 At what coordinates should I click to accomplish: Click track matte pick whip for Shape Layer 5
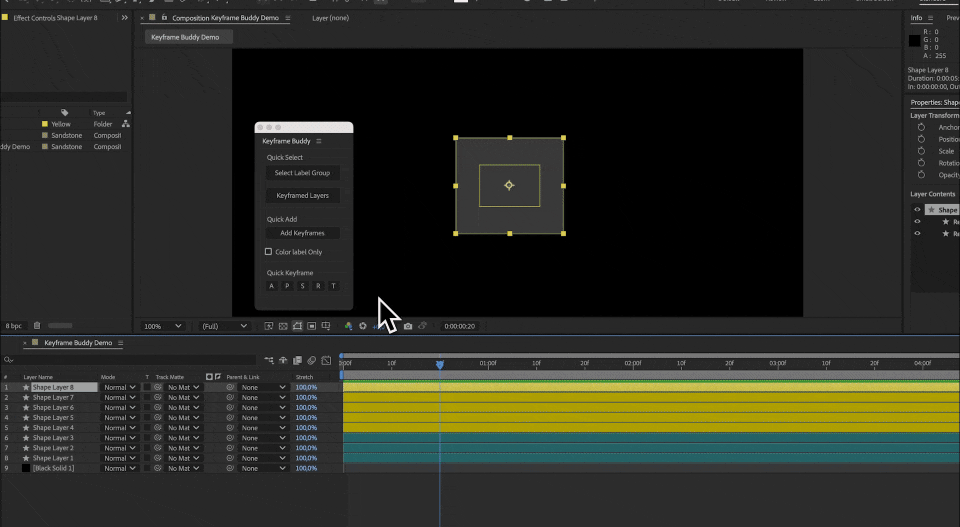tap(157, 417)
